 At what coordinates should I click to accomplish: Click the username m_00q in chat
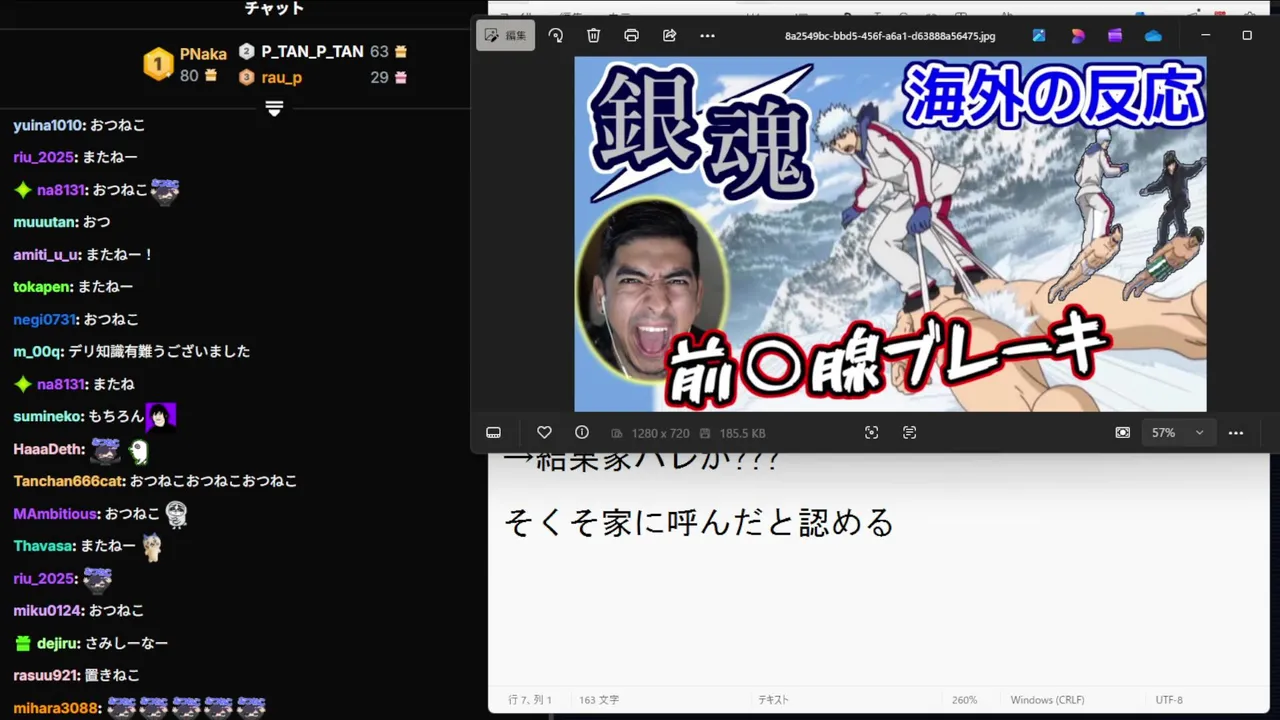coord(38,352)
